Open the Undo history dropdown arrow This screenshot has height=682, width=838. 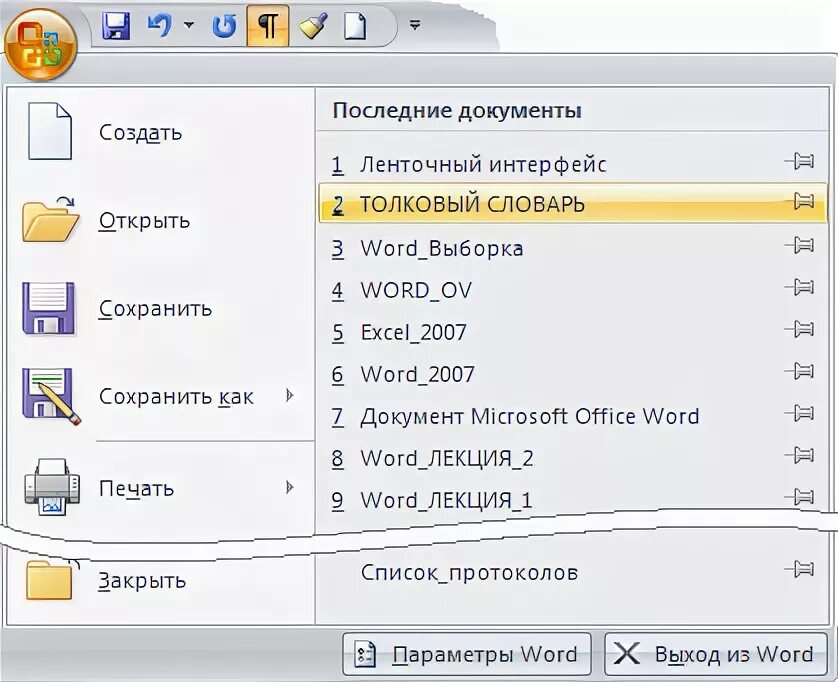(189, 25)
